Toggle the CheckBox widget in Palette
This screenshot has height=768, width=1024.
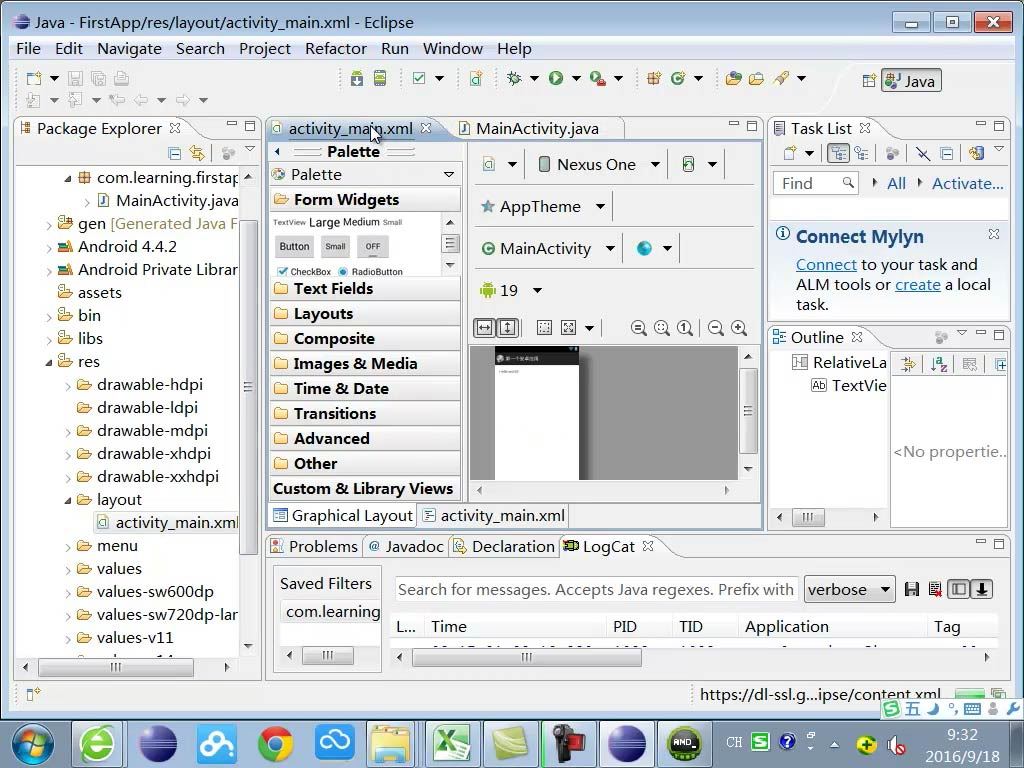[304, 272]
